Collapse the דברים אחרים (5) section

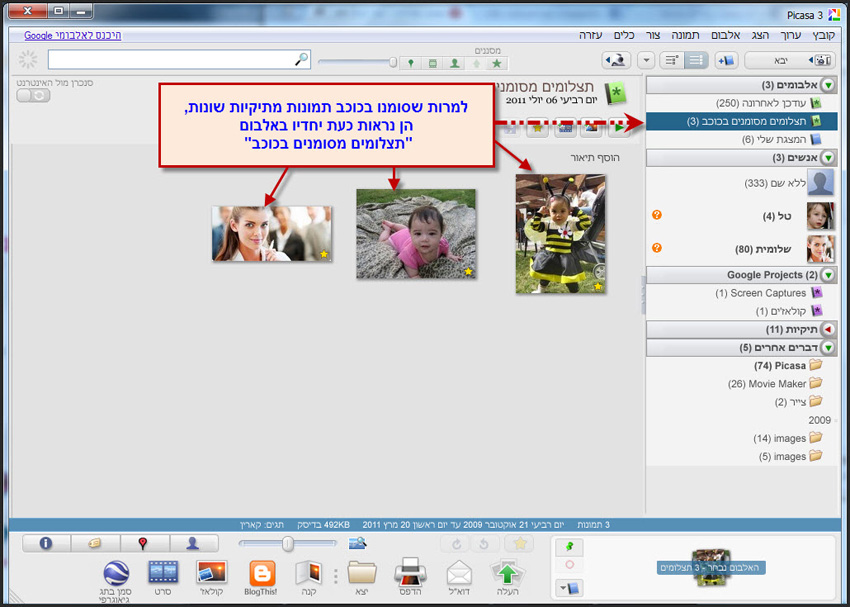(x=828, y=347)
